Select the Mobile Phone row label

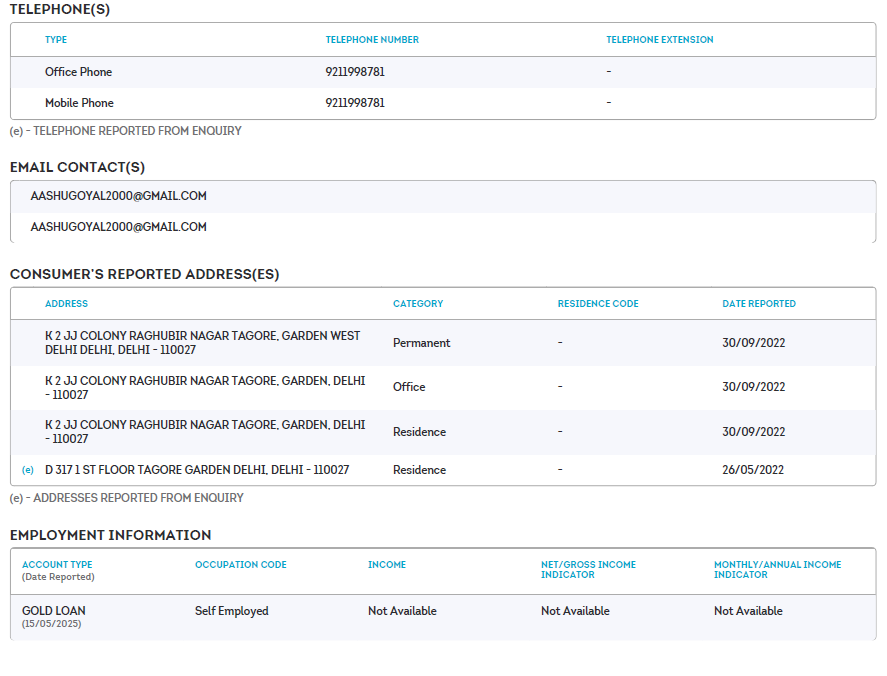pos(79,103)
